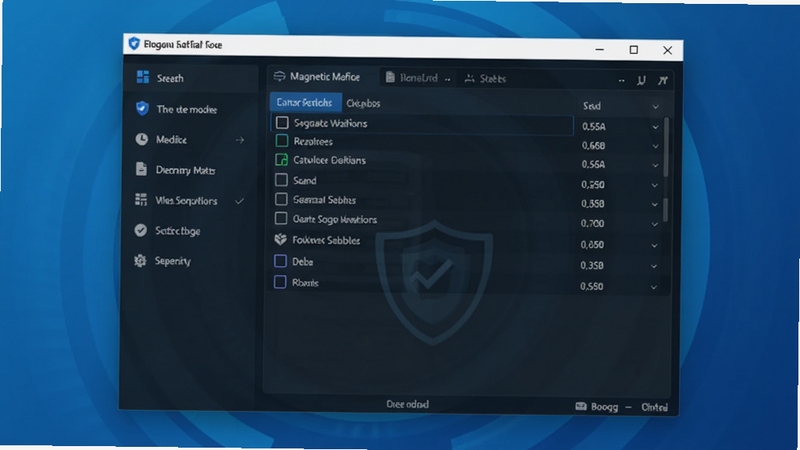Expand the chevron beside 0,55A

coord(656,127)
